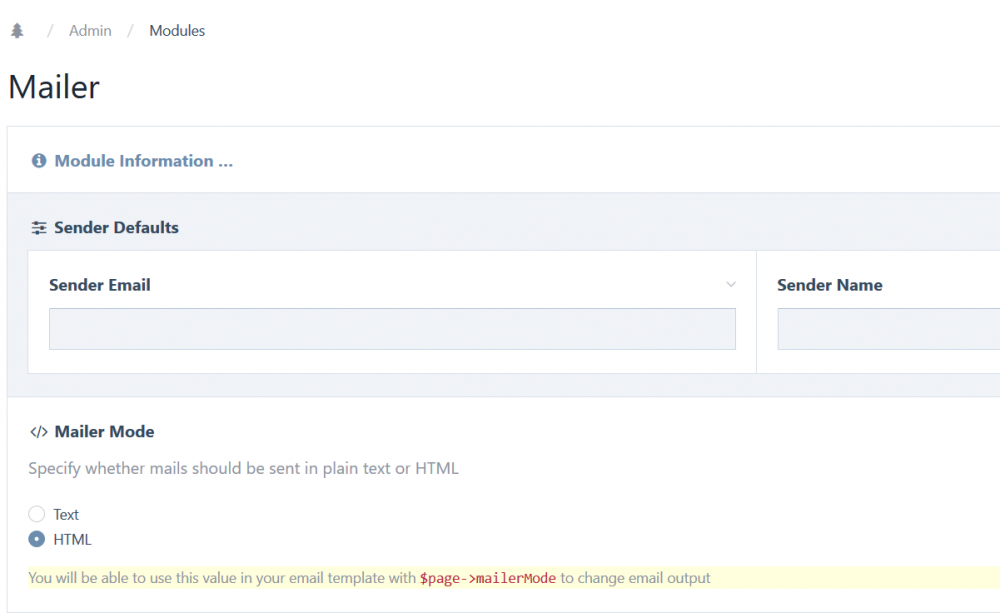Click the sliders icon in Sender Defaults header
Image resolution: width=1000 pixels, height=613 pixels.
[38, 227]
